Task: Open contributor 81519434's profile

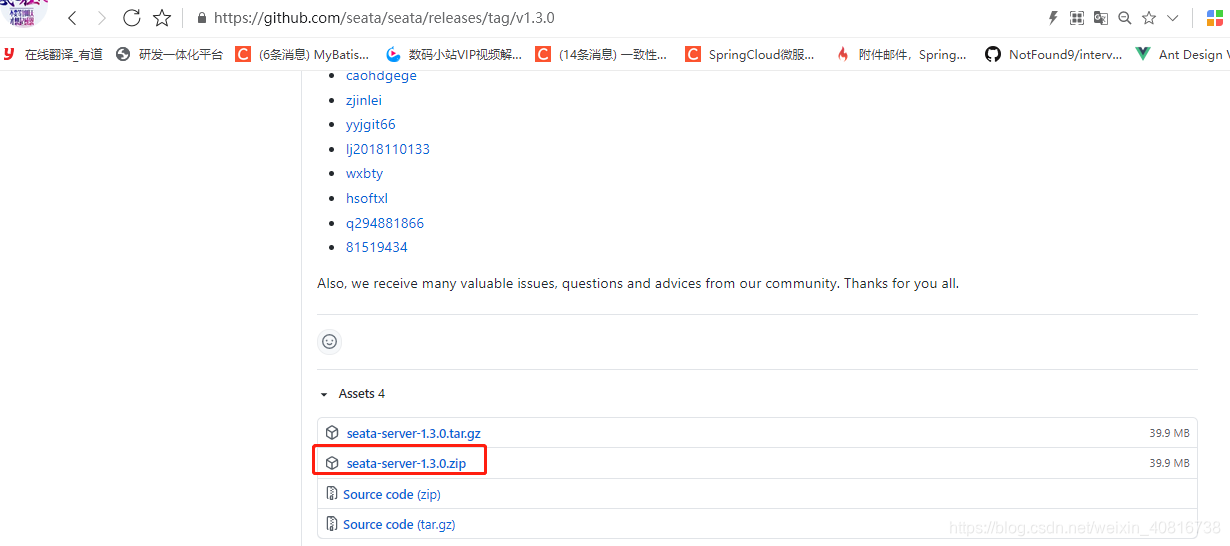Action: (x=377, y=247)
